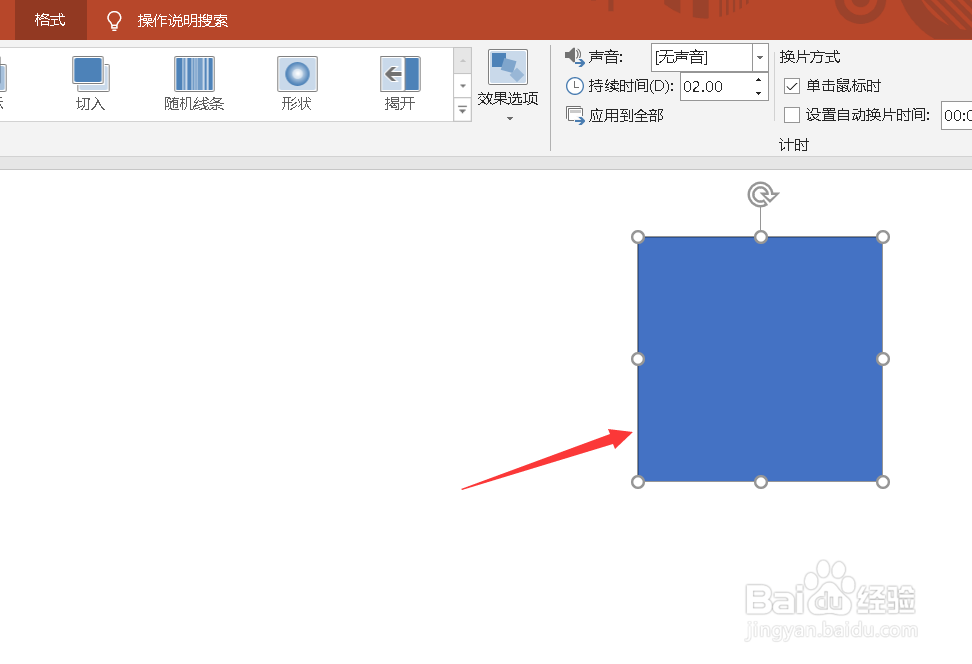
Task: Enable 设置自动换片时间 checkbox
Action: (792, 115)
